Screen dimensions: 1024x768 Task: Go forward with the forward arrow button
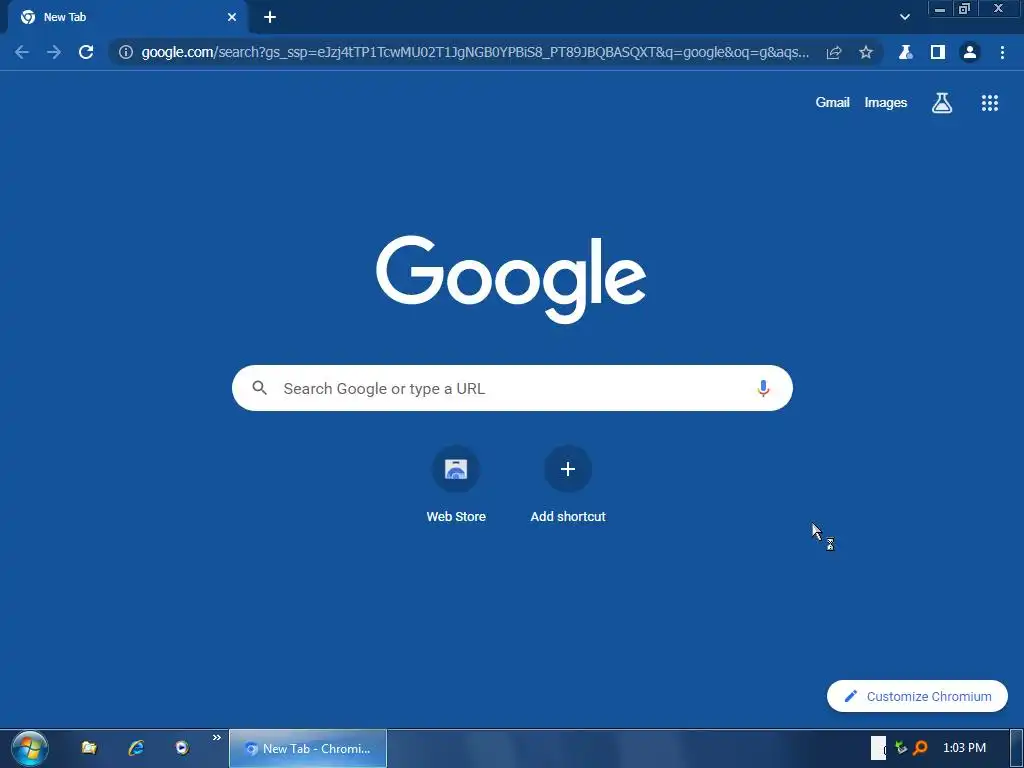coord(54,52)
